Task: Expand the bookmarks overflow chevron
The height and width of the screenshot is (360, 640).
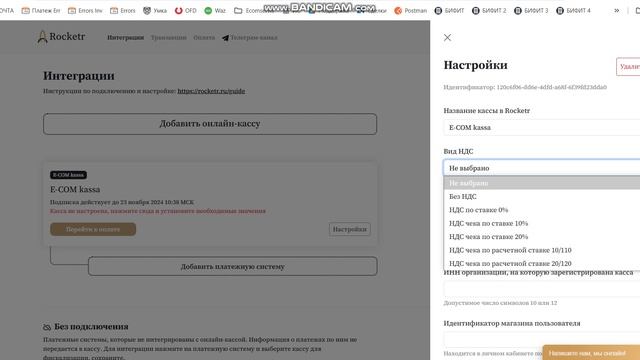Action: (616, 11)
